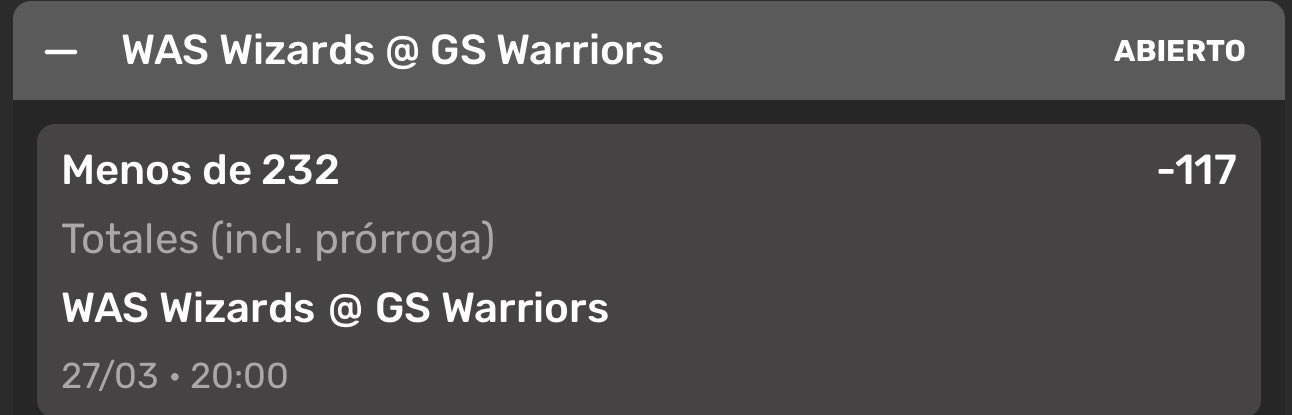Click the Menos de 232 selection
The width and height of the screenshot is (1292, 415).
tap(200, 172)
